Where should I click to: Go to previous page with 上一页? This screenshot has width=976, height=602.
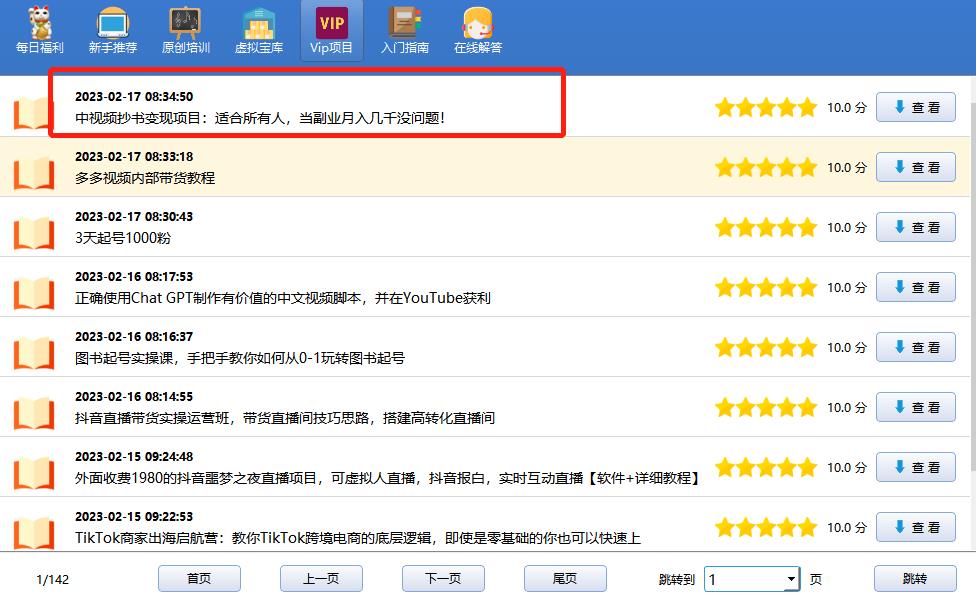tap(321, 578)
